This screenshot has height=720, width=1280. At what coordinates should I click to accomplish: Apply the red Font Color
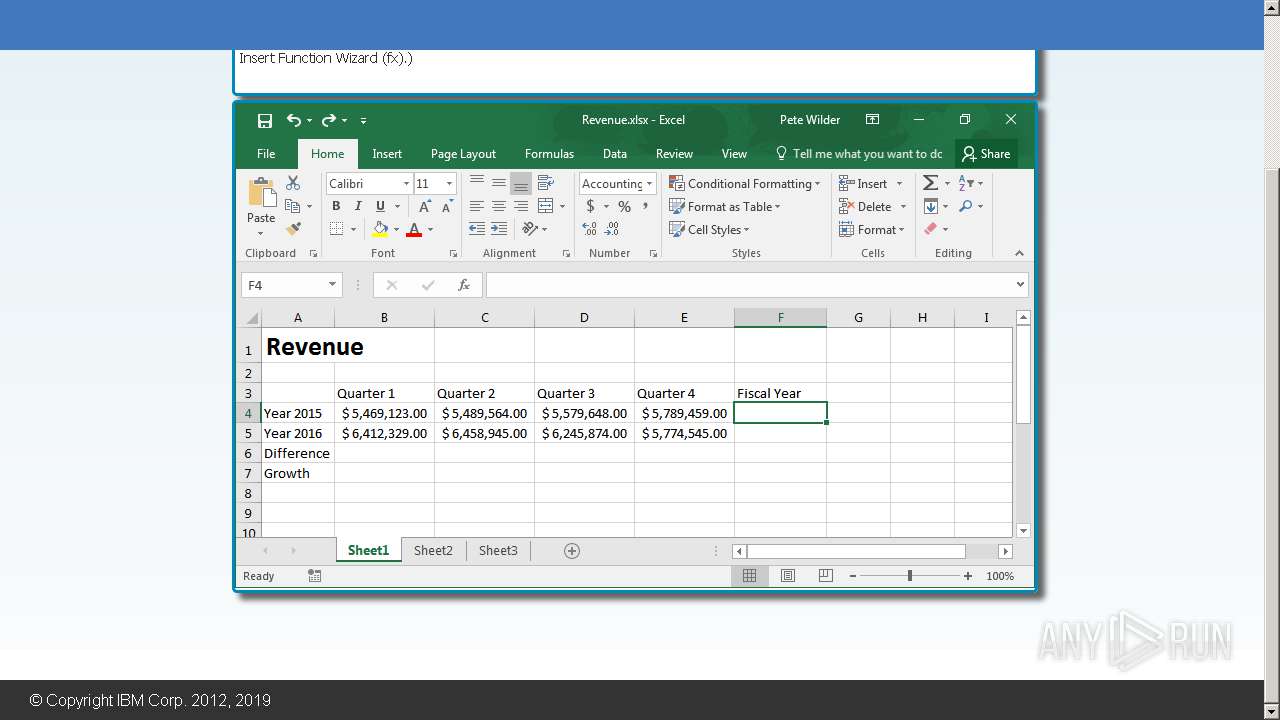pos(414,229)
